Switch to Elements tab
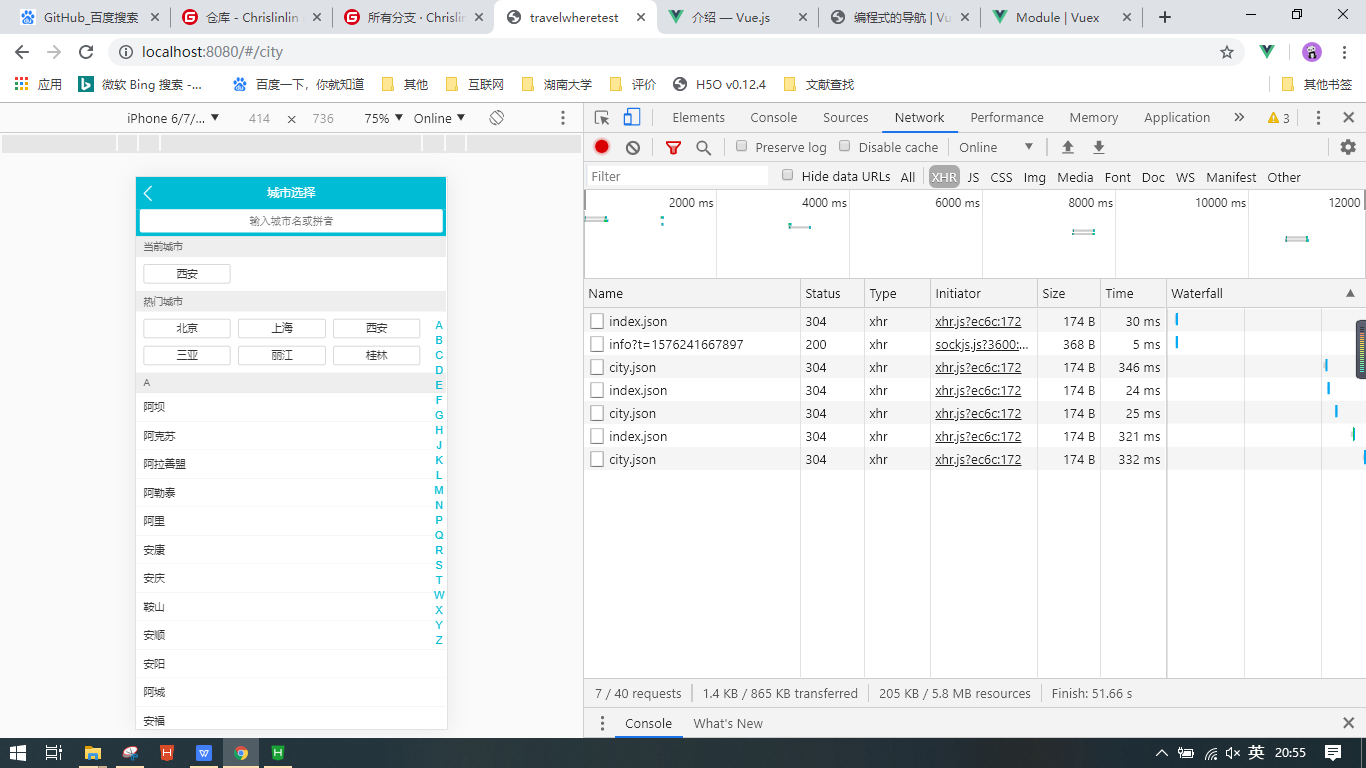1366x768 pixels. tap(699, 117)
